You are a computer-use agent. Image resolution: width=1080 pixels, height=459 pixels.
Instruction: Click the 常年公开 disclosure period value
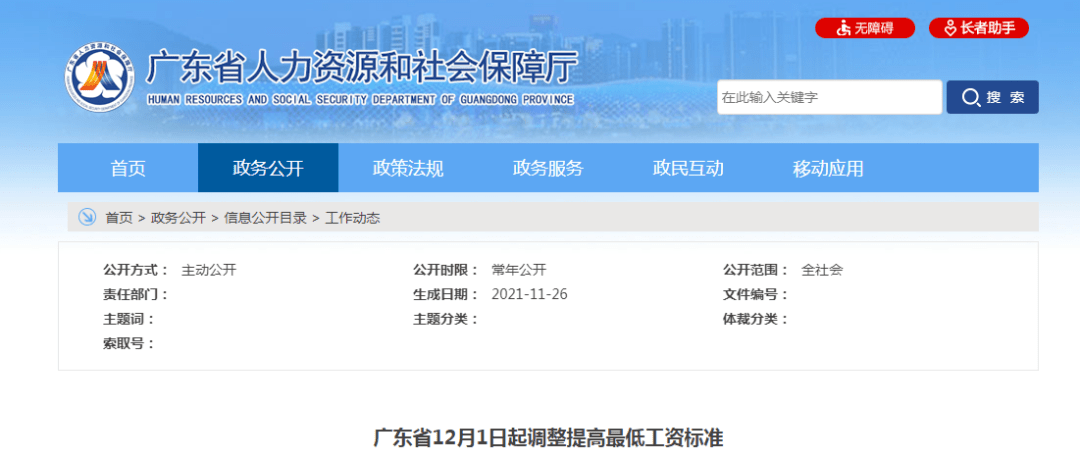click(518, 270)
